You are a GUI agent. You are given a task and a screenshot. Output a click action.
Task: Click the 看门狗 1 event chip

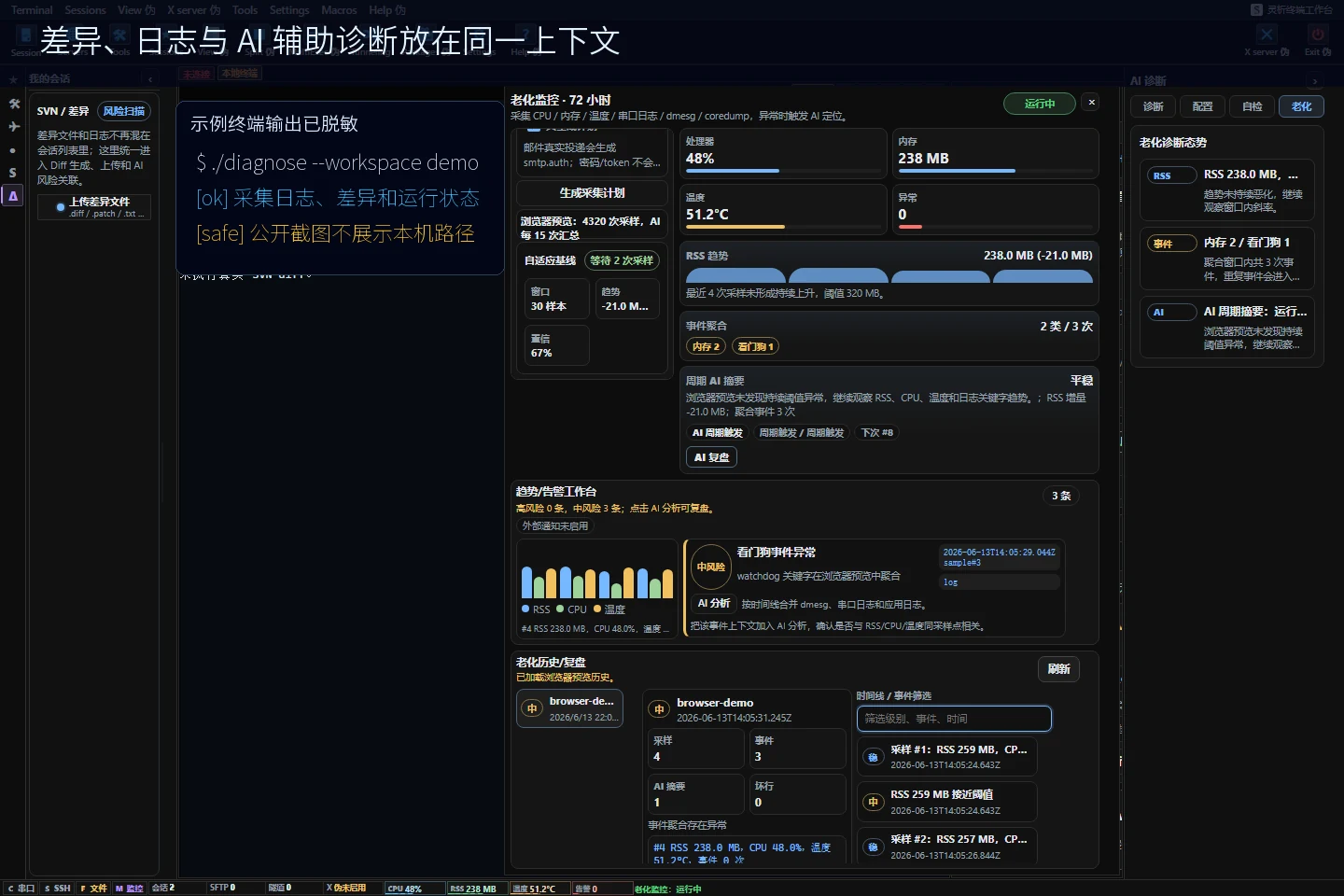(x=755, y=346)
